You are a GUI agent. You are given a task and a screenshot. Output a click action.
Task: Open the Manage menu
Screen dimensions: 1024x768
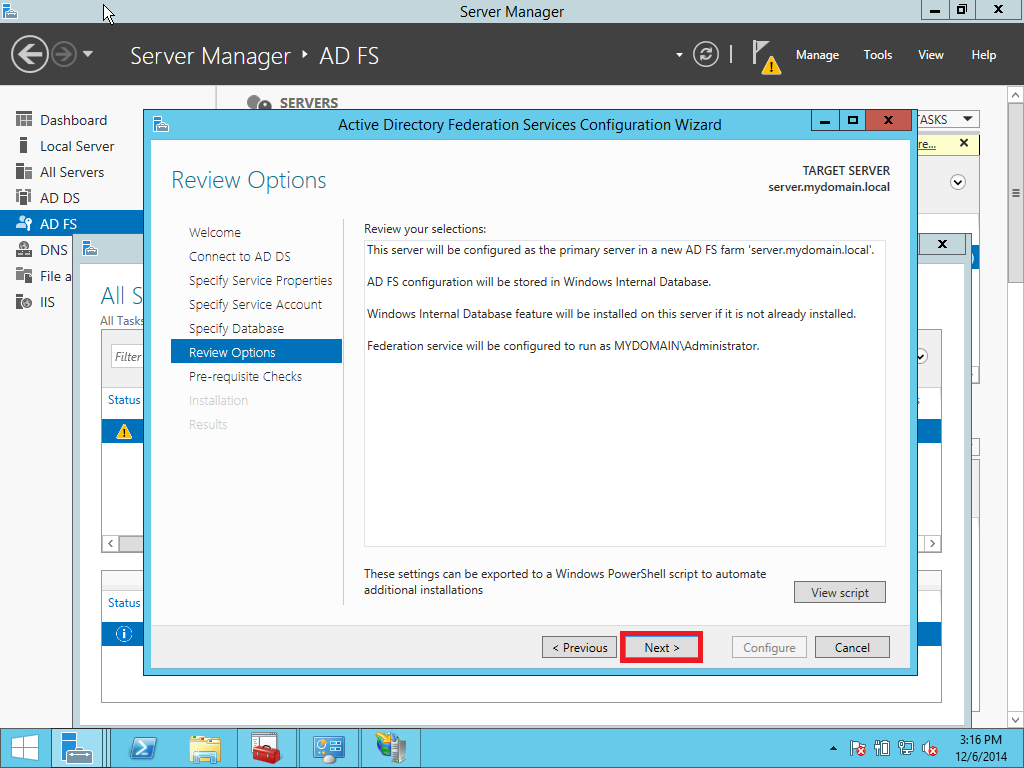pyautogui.click(x=817, y=55)
